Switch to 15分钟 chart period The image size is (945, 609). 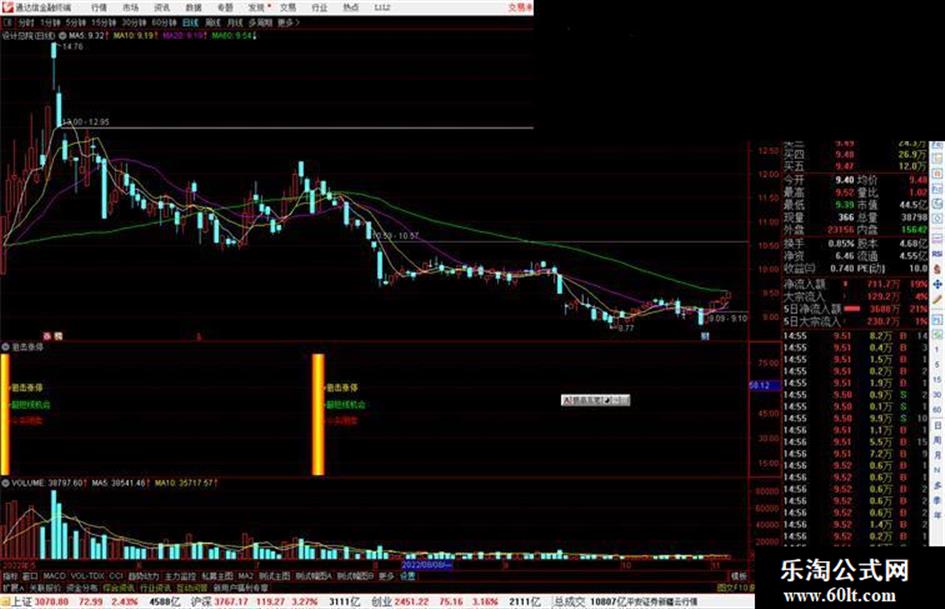104,22
